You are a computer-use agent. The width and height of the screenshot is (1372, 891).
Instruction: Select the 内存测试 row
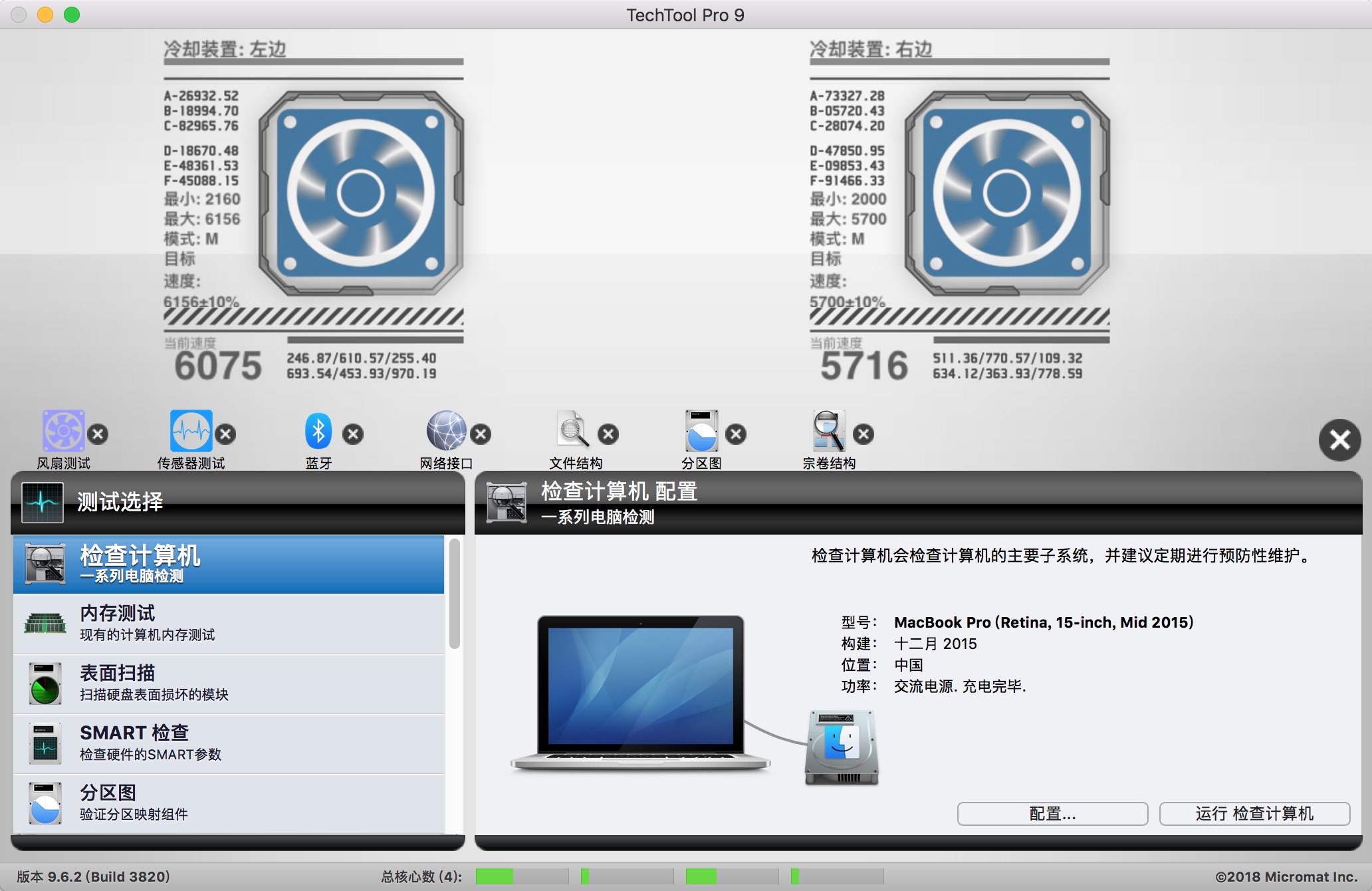(x=229, y=624)
